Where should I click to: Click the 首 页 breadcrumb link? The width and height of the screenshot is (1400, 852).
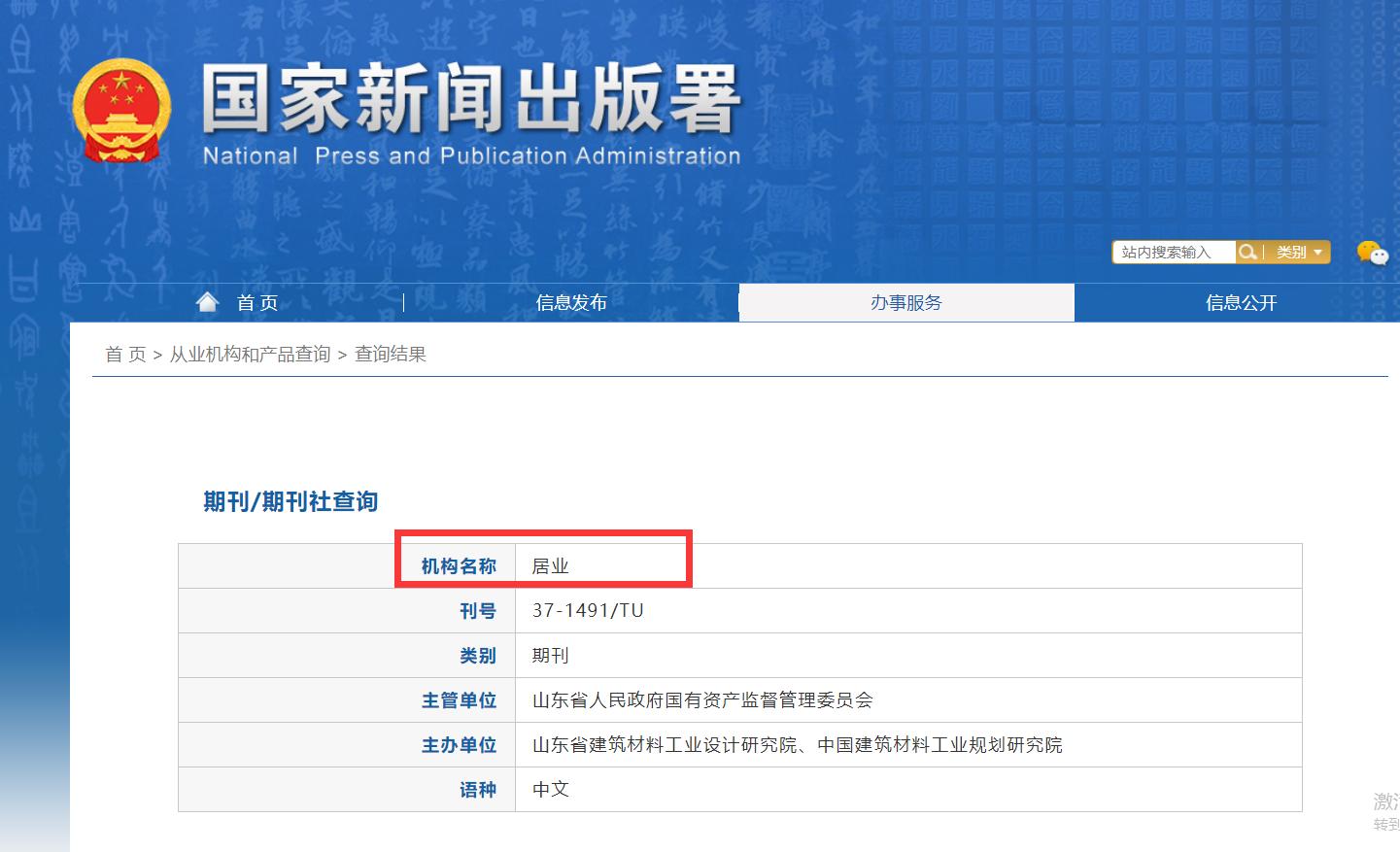125,354
